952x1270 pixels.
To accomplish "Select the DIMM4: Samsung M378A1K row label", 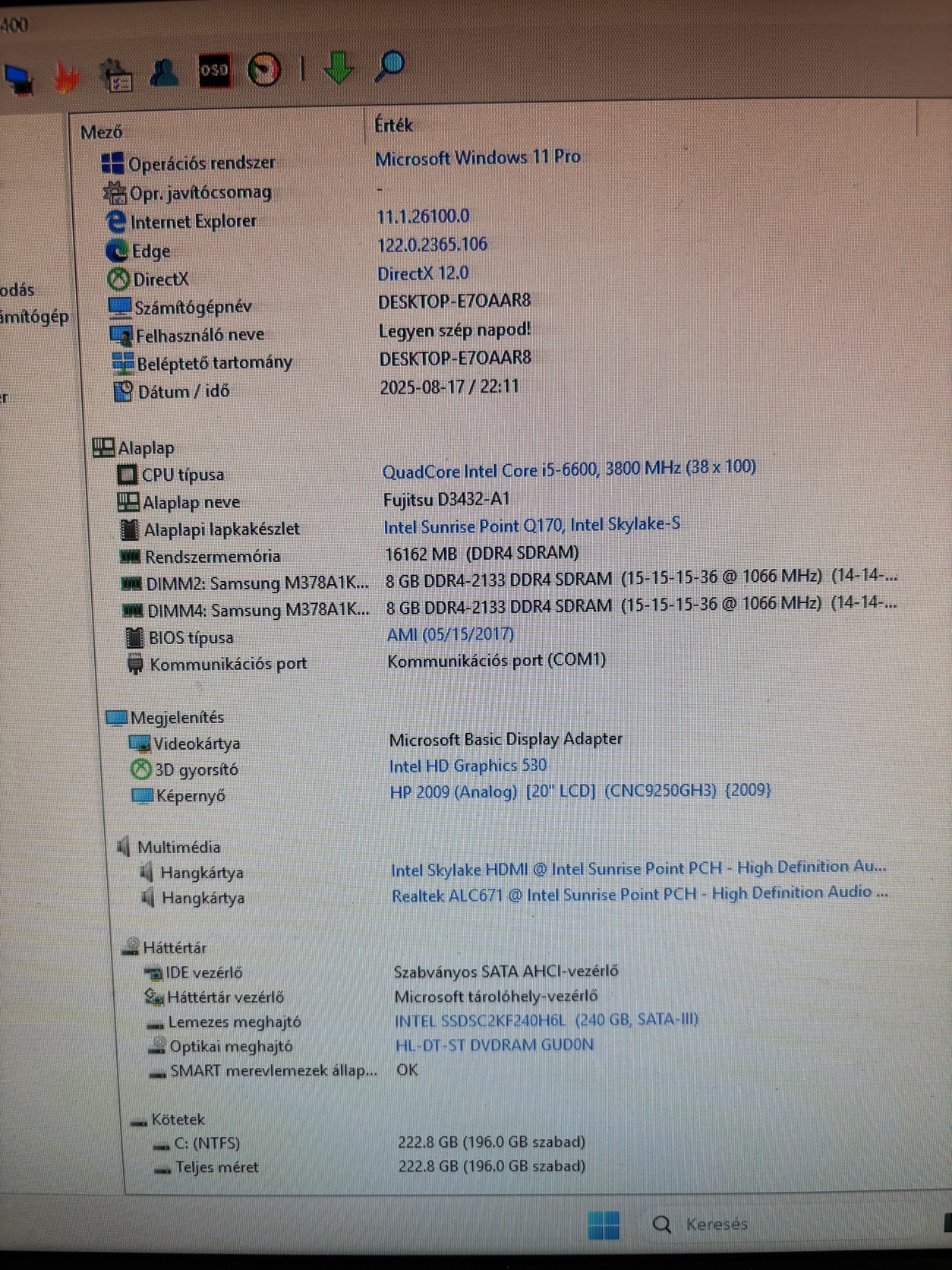I will pos(258,611).
